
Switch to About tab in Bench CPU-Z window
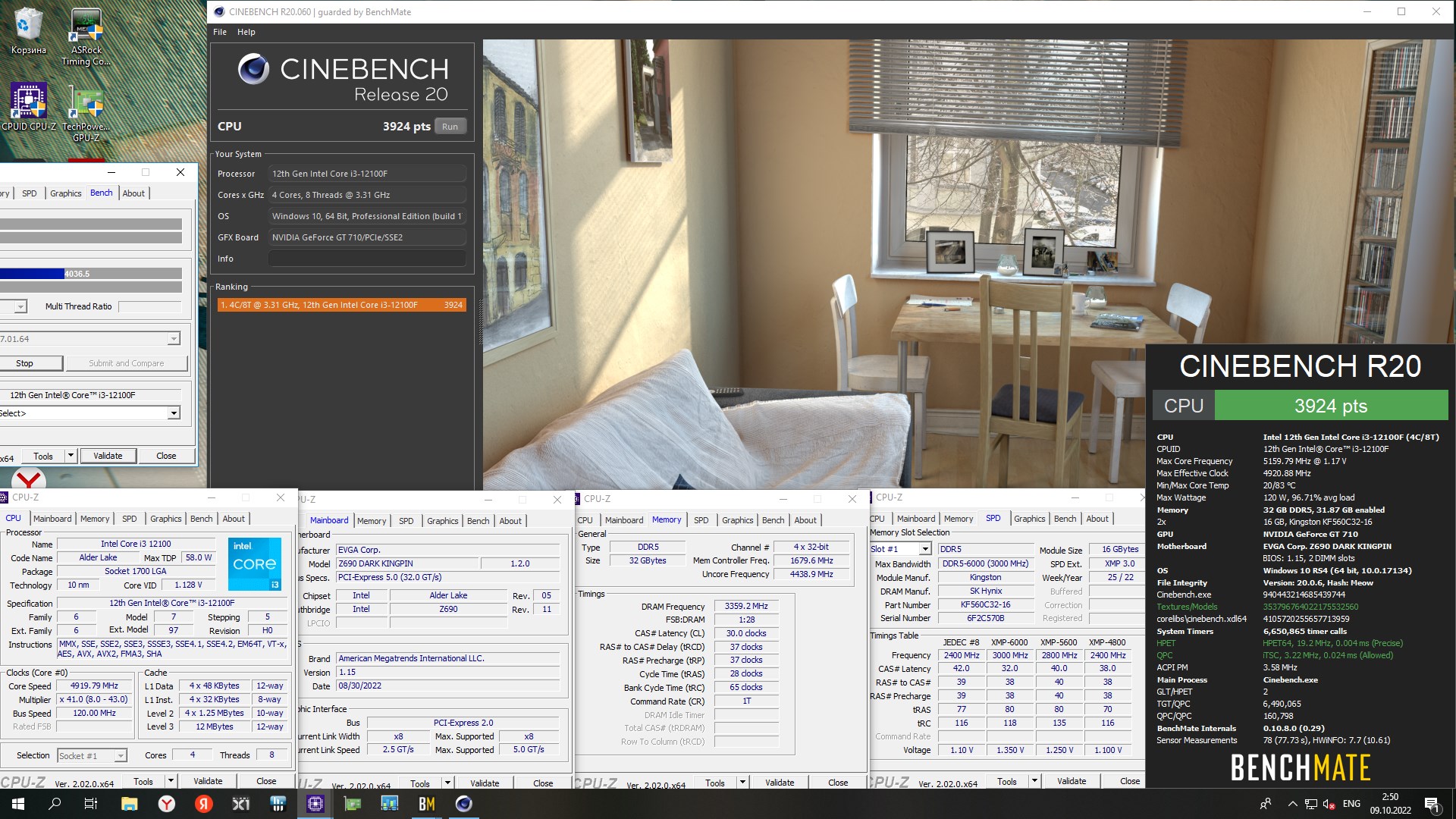pos(133,193)
